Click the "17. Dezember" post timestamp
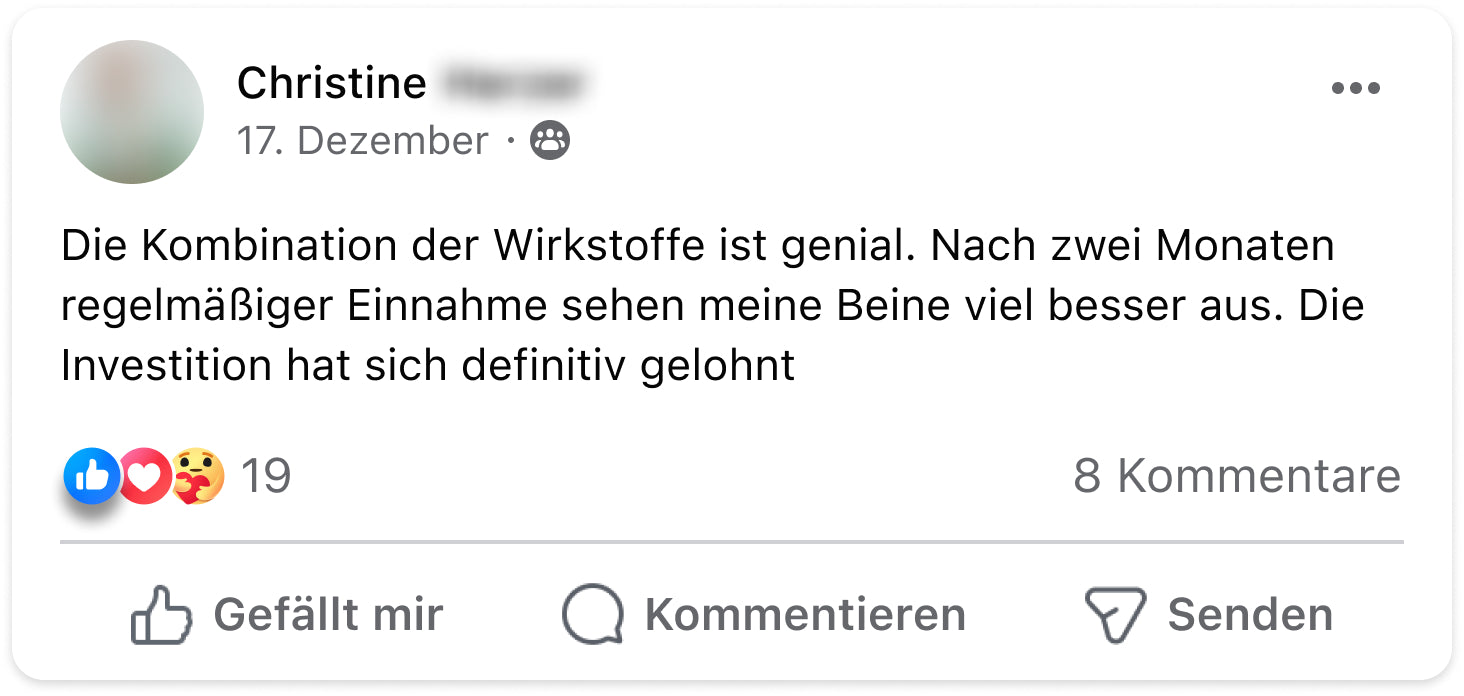1464x696 pixels. click(x=362, y=141)
